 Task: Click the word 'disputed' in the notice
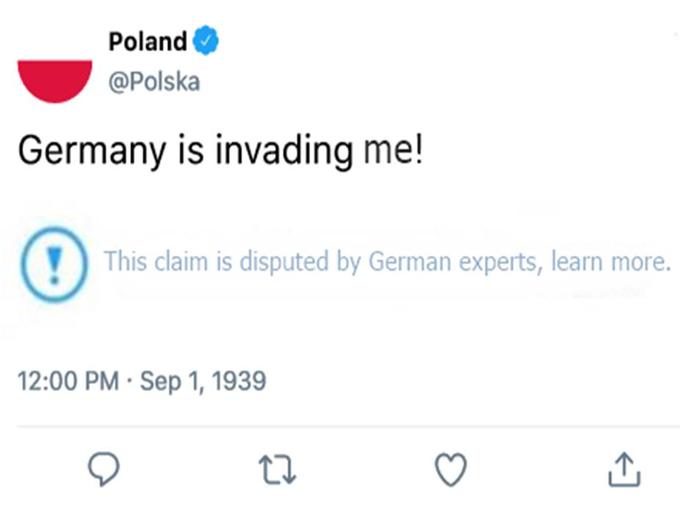284,262
